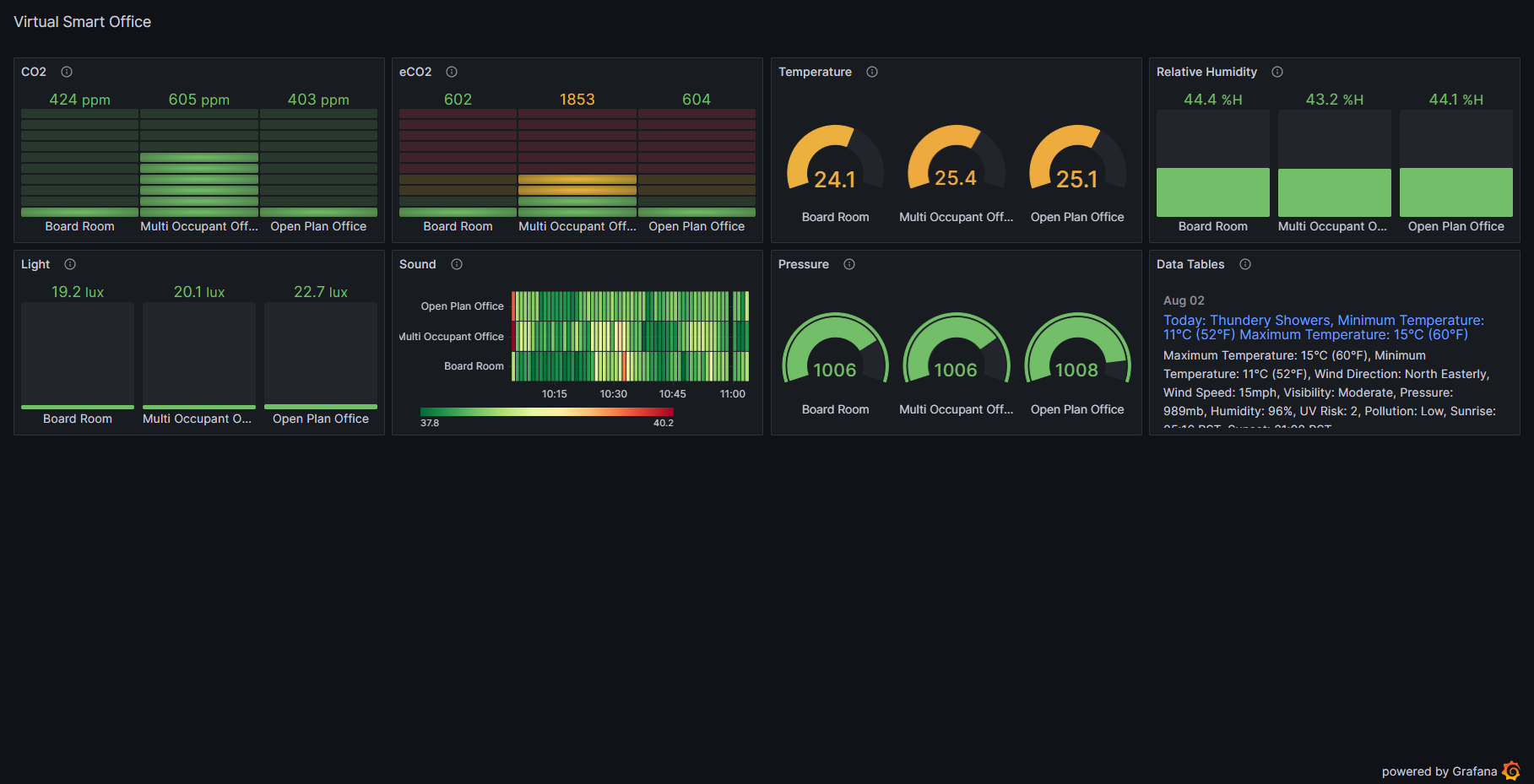Select the 403 ppm CO2 value
The image size is (1534, 784).
point(318,100)
